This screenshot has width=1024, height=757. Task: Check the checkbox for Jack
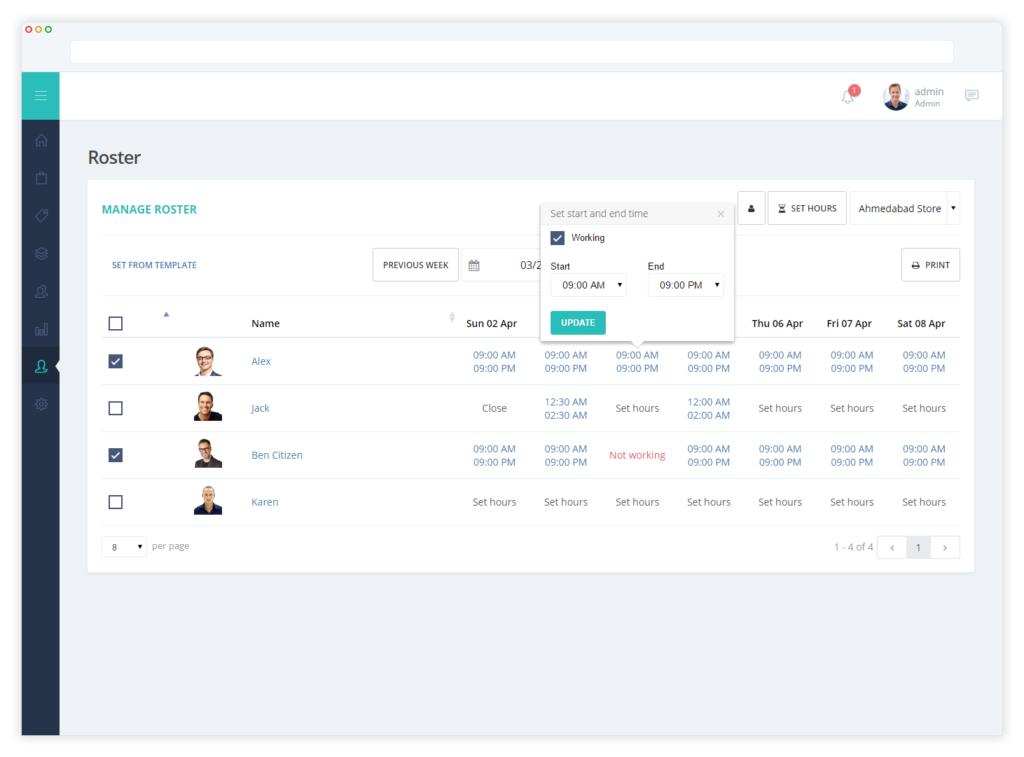[x=116, y=408]
